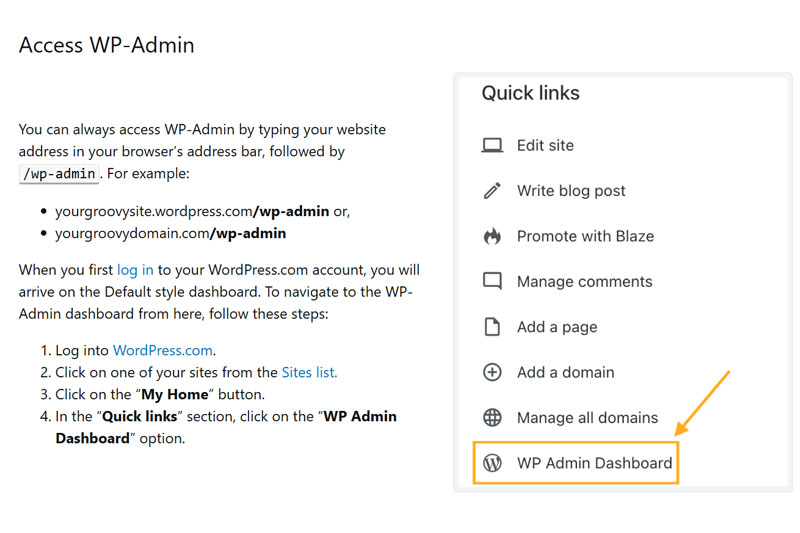
Task: Click the Access WP-Admin heading
Action: pos(107,45)
